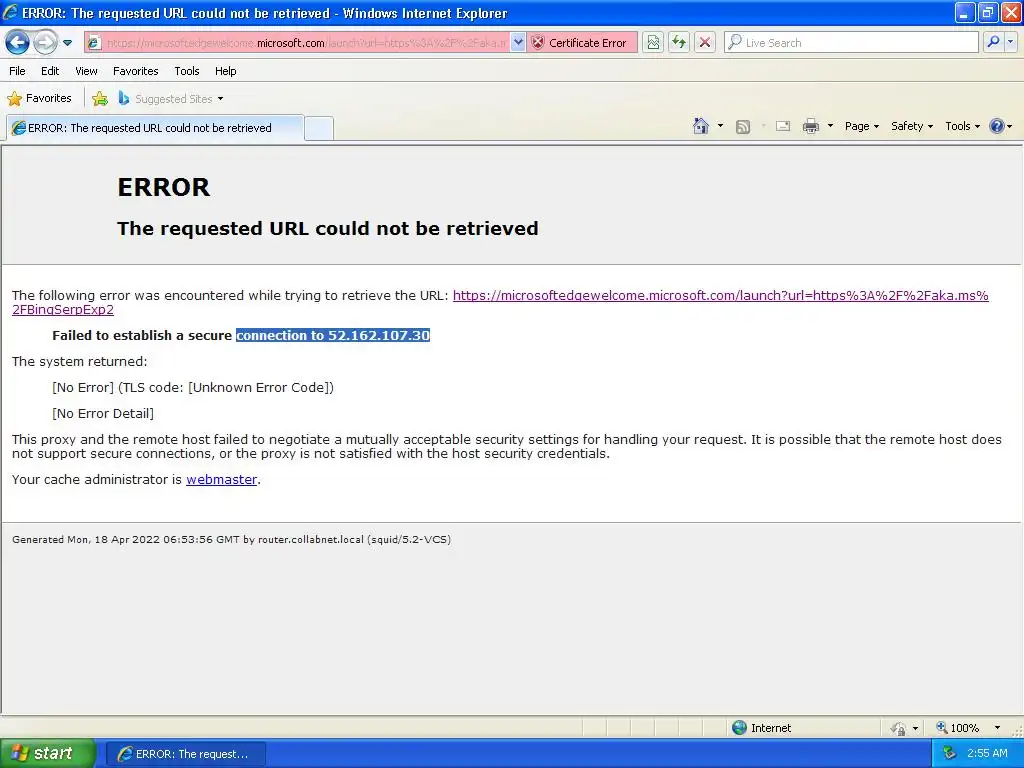Click the IE icon in title bar
The height and width of the screenshot is (768, 1024).
click(10, 12)
